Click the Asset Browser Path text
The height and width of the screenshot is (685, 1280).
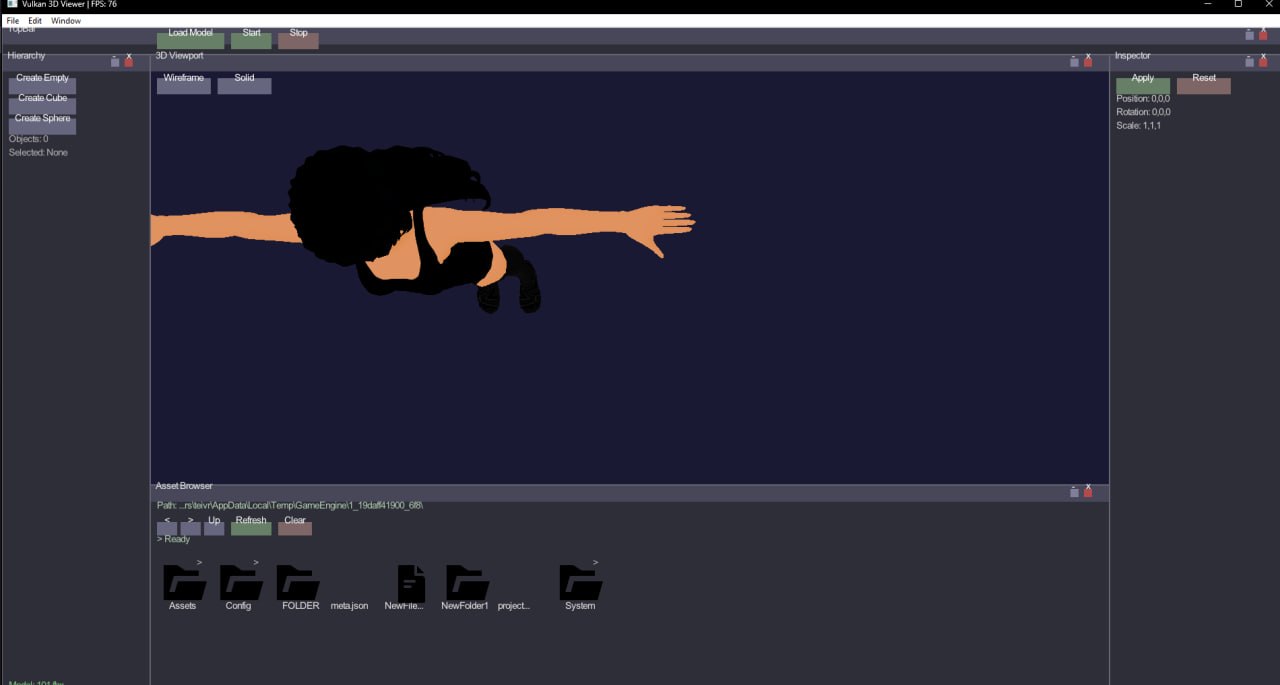click(290, 506)
